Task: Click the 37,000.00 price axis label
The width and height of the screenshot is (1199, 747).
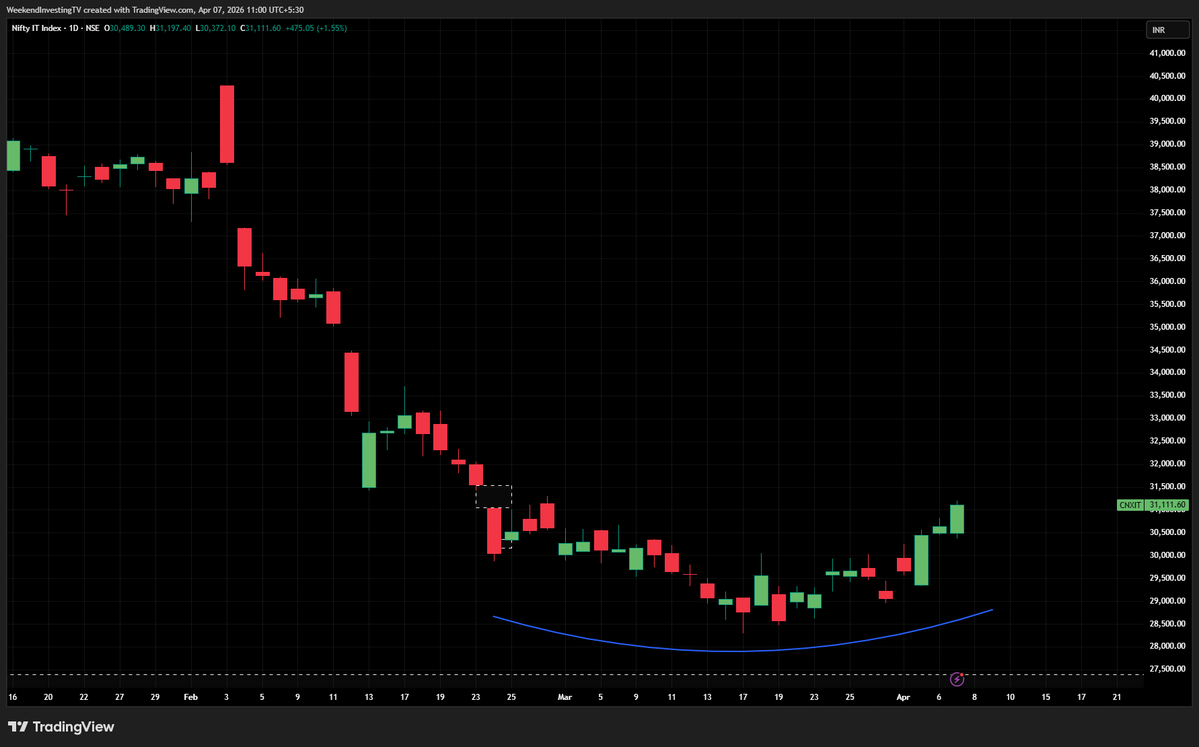Action: [1167, 235]
